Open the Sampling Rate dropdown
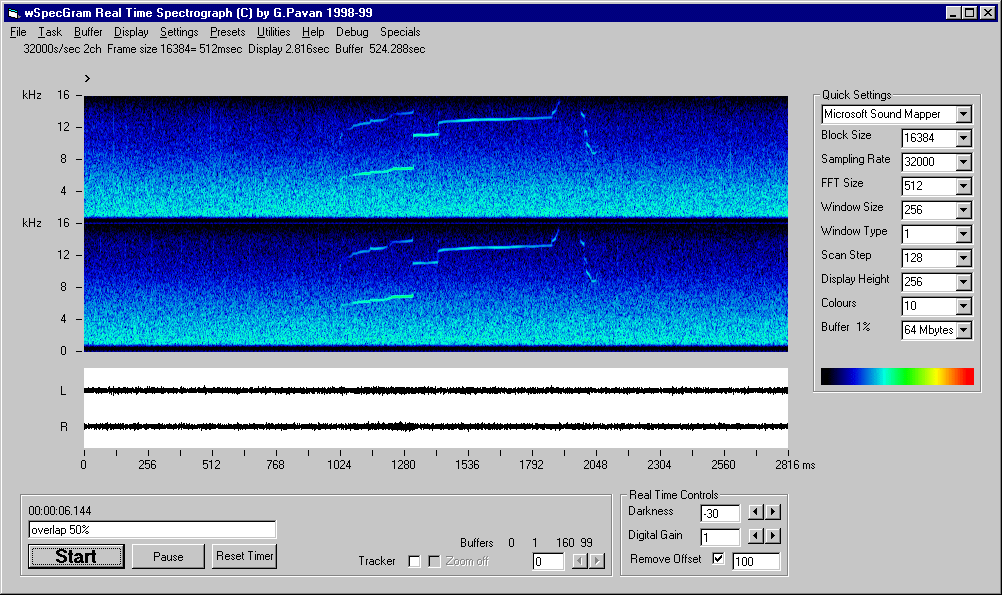The height and width of the screenshot is (595, 1002). click(x=964, y=162)
